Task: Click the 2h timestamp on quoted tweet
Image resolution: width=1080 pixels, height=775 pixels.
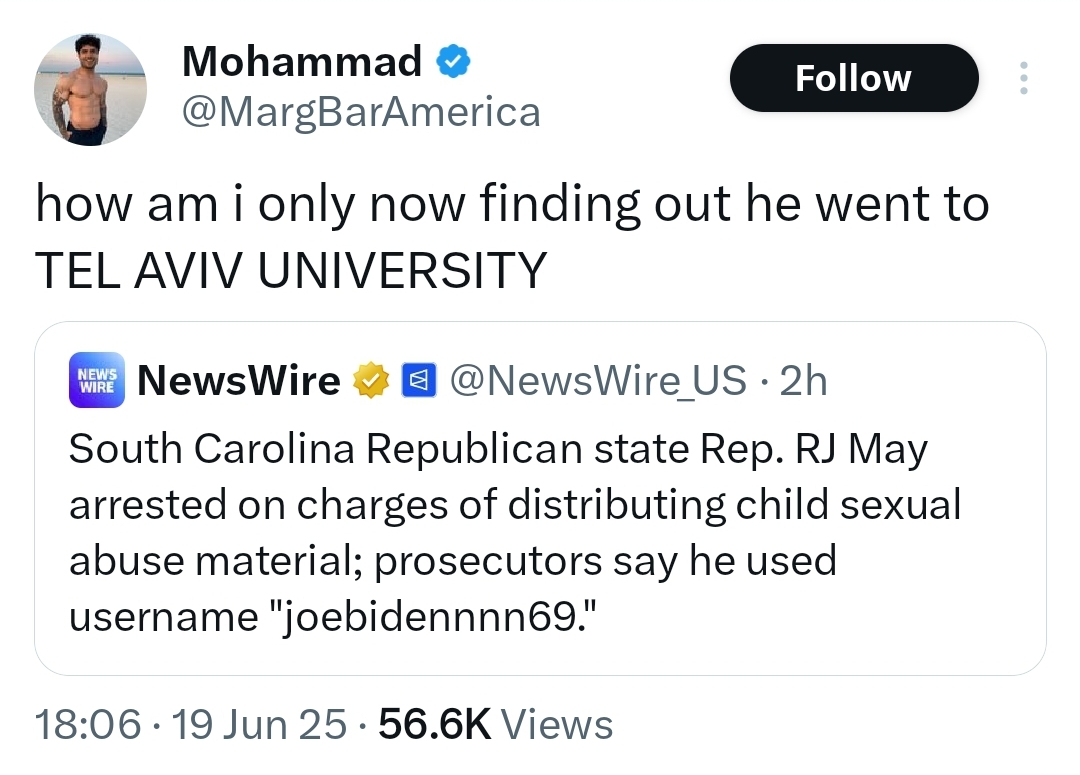Action: 803,380
